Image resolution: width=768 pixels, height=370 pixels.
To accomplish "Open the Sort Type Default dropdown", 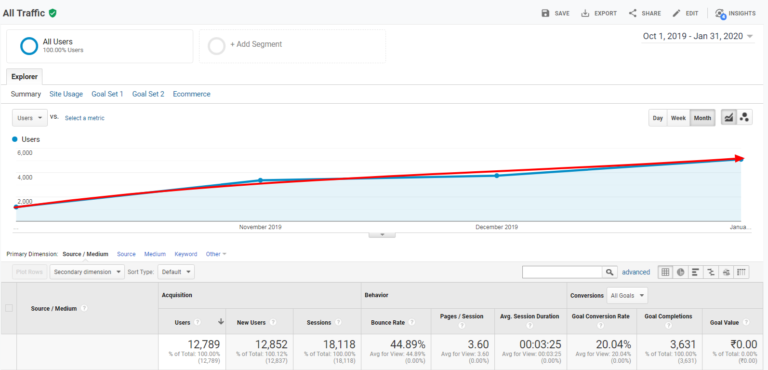I will 176,272.
